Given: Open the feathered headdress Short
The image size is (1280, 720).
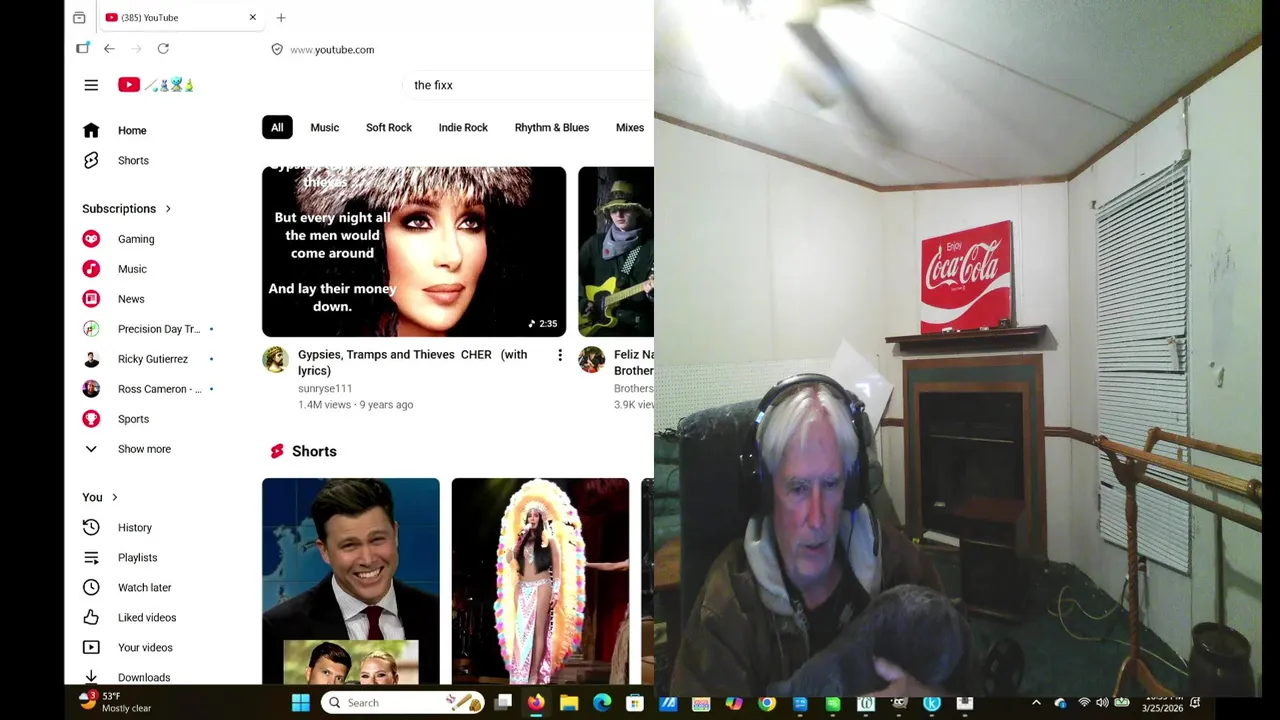Looking at the screenshot, I should (540, 581).
